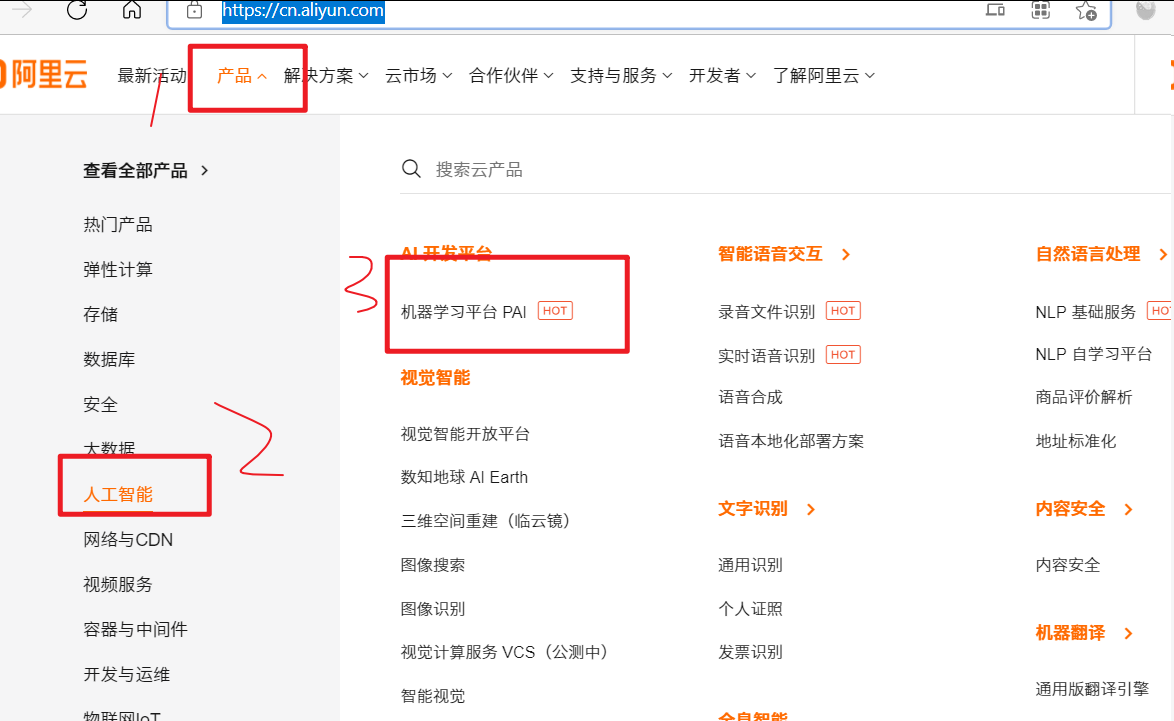
Task: Open the browser extensions grid icon
Action: coord(1041,10)
